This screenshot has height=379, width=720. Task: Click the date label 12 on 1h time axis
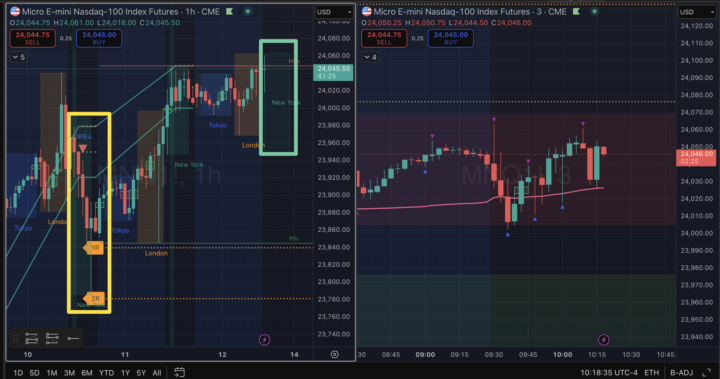[222, 354]
